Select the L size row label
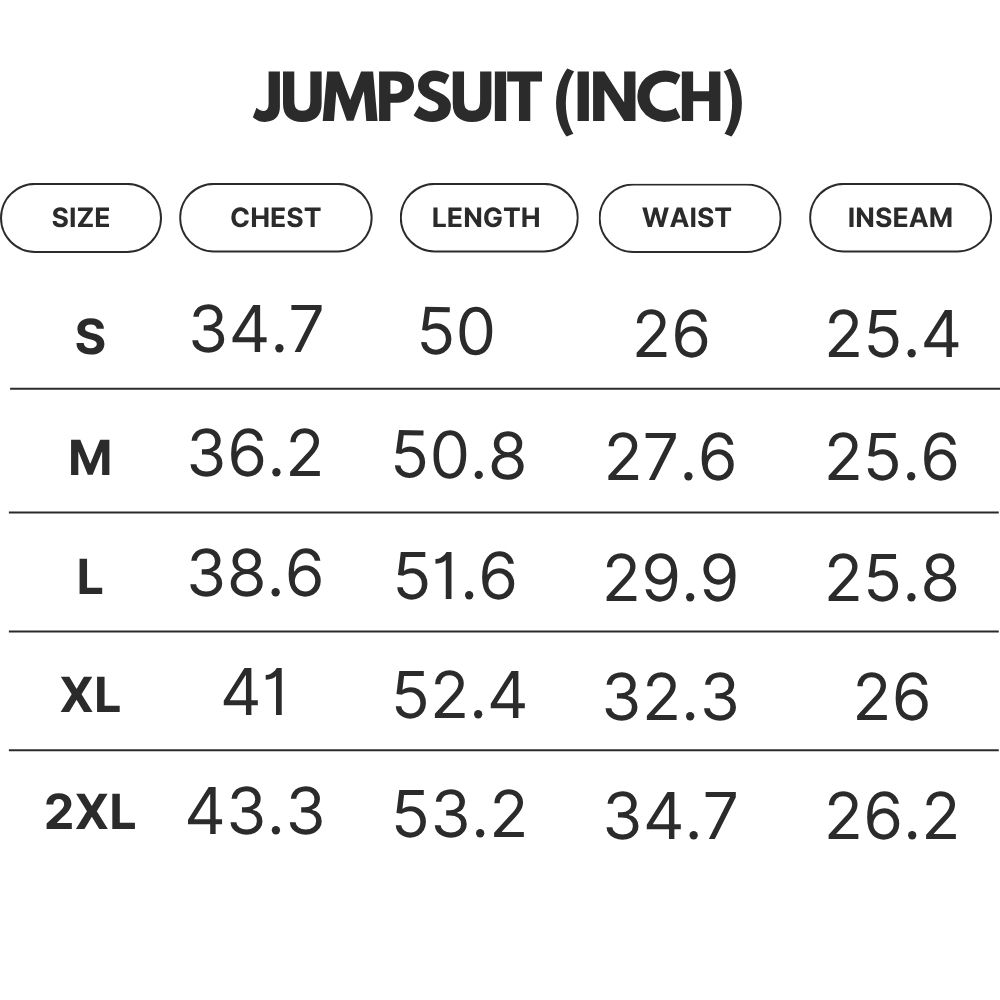 [90, 577]
